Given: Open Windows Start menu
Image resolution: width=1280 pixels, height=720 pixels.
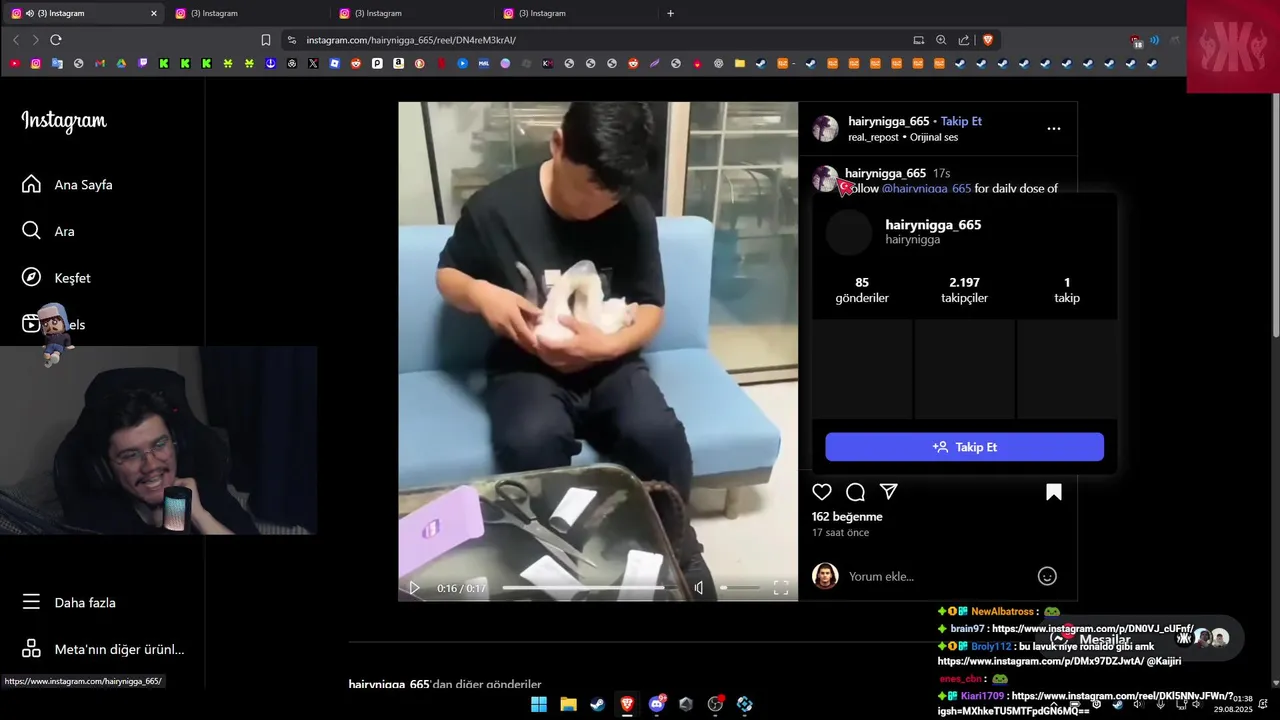Looking at the screenshot, I should (539, 704).
